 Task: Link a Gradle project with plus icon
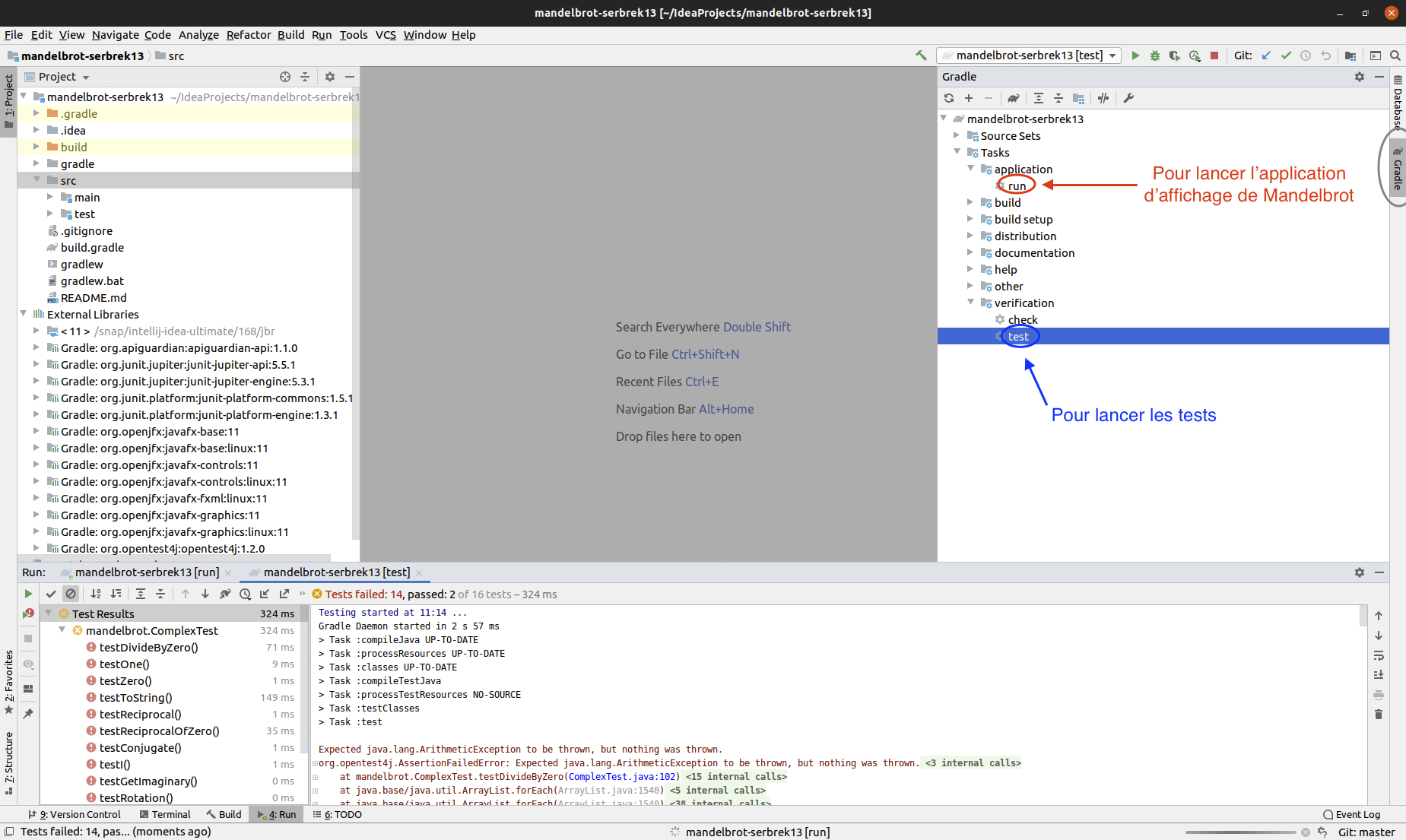click(x=969, y=98)
